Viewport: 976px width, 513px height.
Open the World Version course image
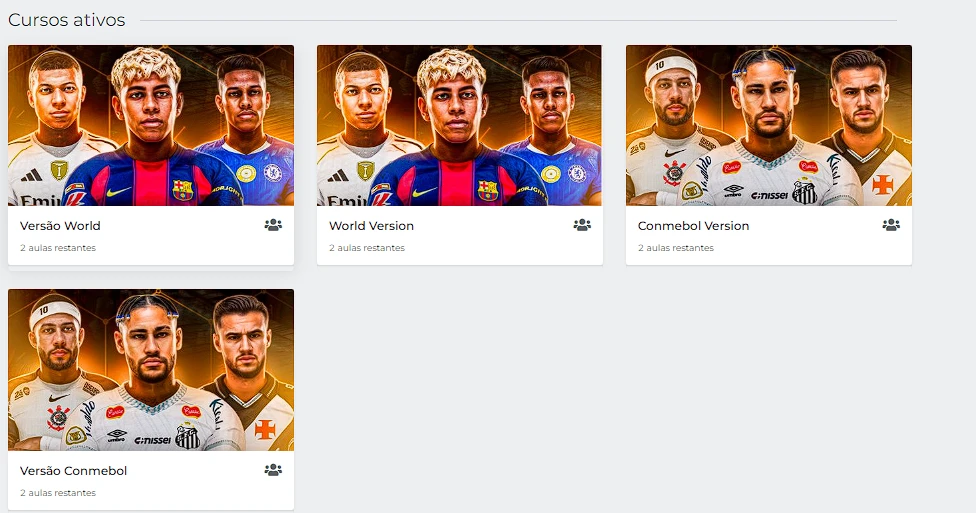tap(459, 125)
